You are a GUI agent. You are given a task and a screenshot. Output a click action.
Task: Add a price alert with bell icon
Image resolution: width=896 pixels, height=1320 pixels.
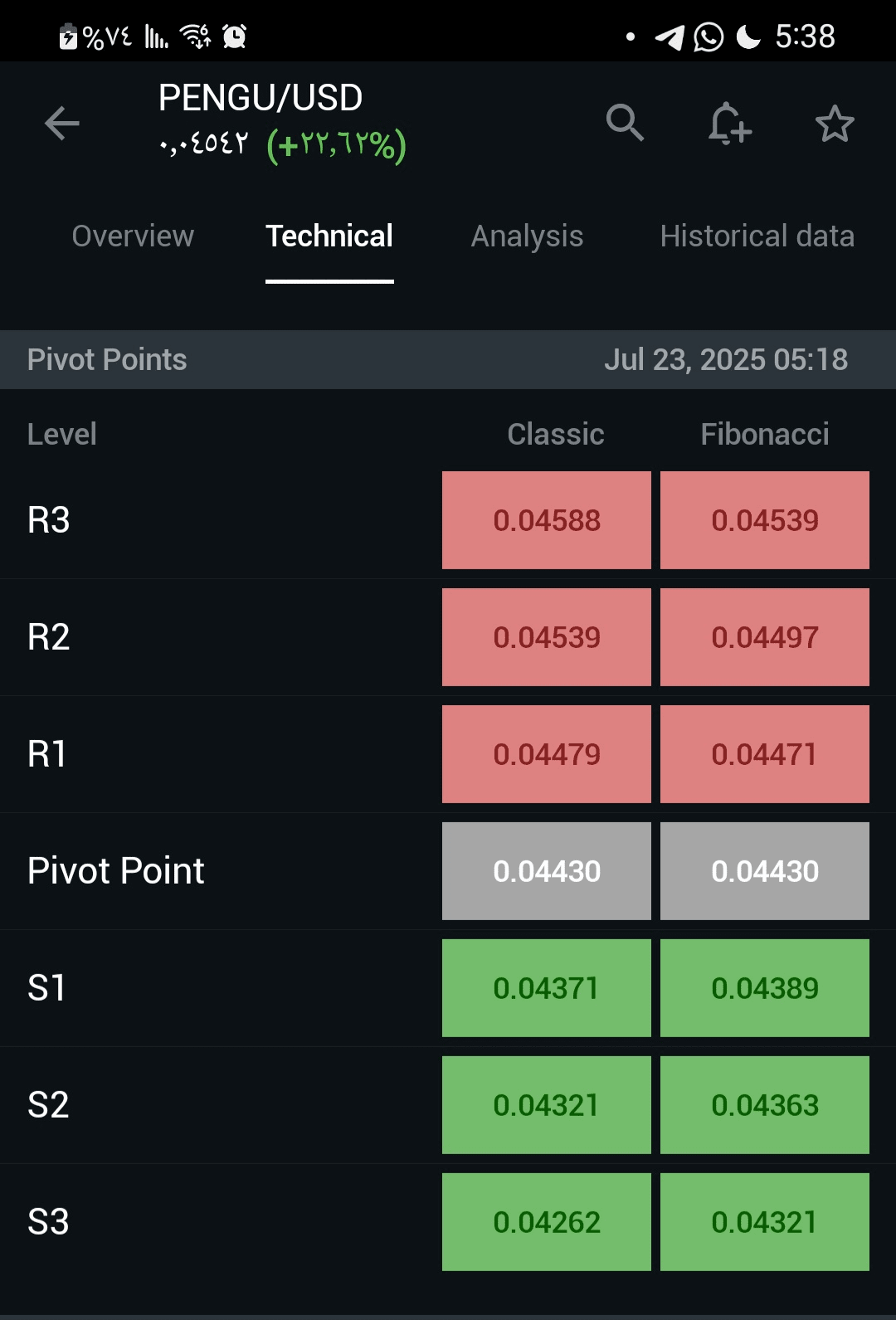729,124
